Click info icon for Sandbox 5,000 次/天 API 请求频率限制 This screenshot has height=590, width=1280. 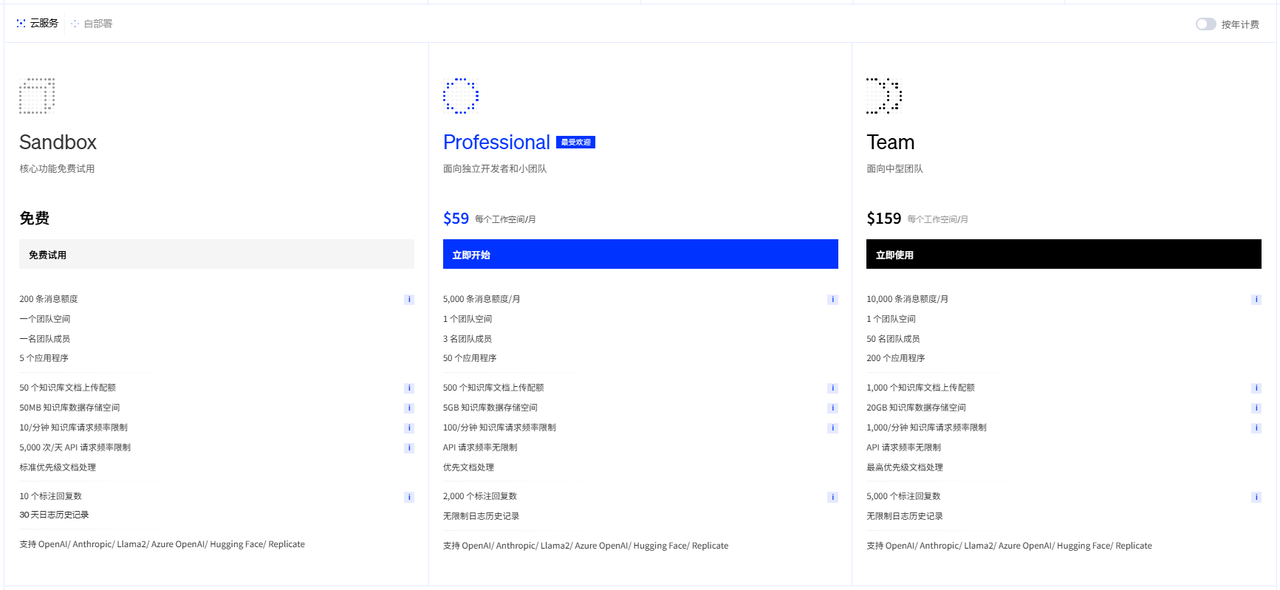409,448
